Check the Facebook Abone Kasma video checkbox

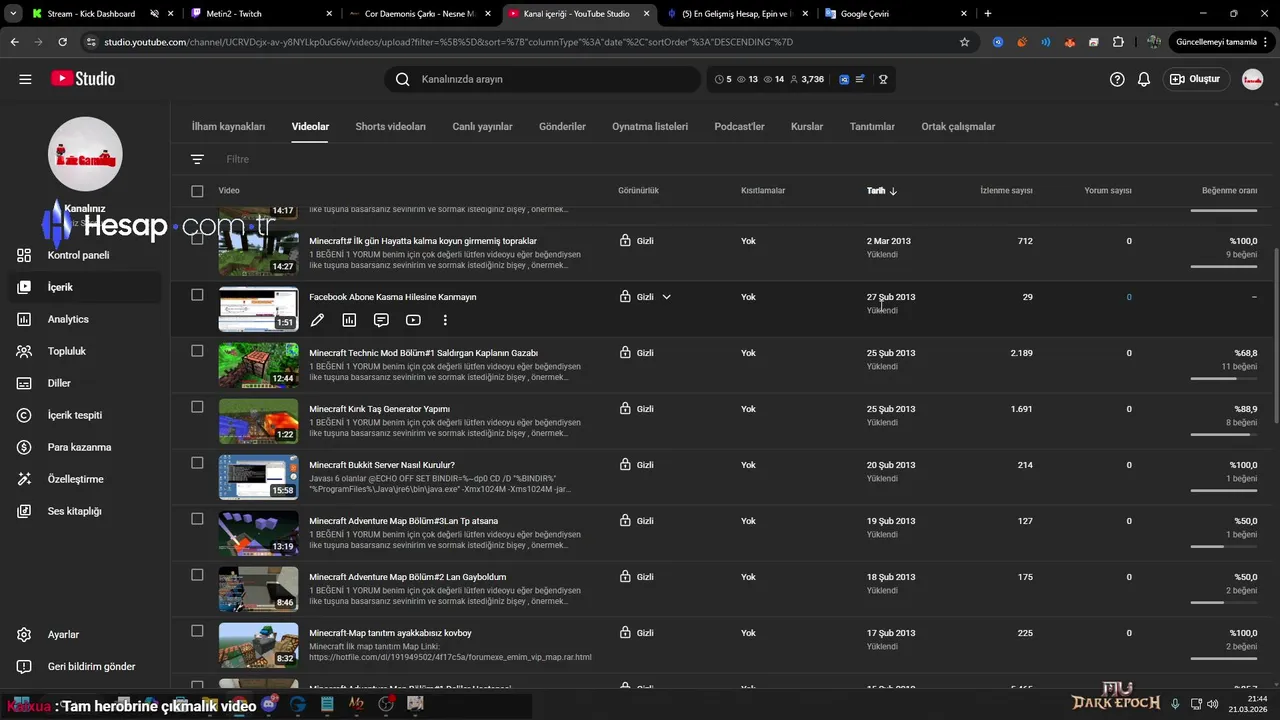point(197,295)
